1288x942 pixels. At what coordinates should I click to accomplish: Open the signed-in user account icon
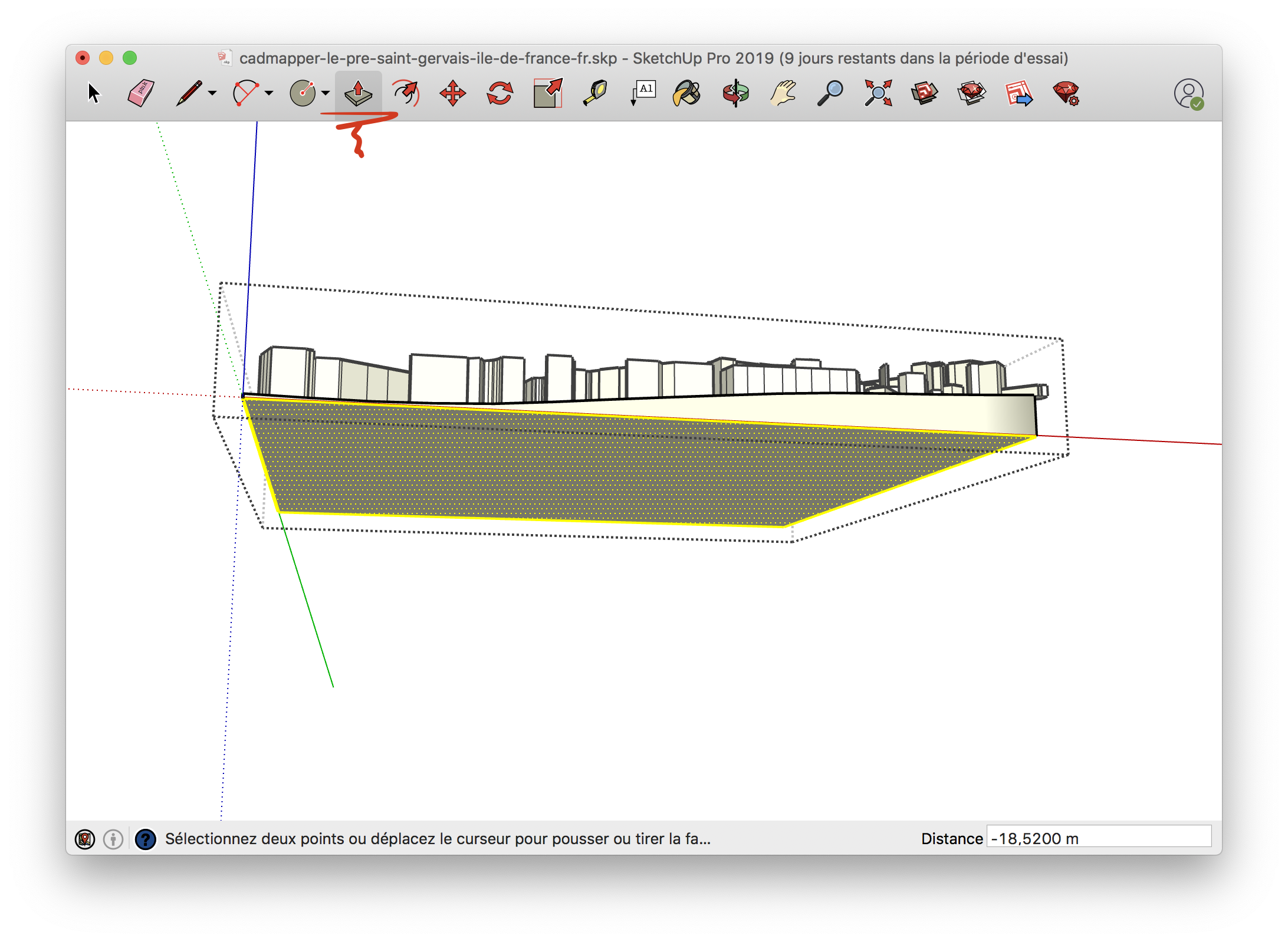[x=1189, y=94]
